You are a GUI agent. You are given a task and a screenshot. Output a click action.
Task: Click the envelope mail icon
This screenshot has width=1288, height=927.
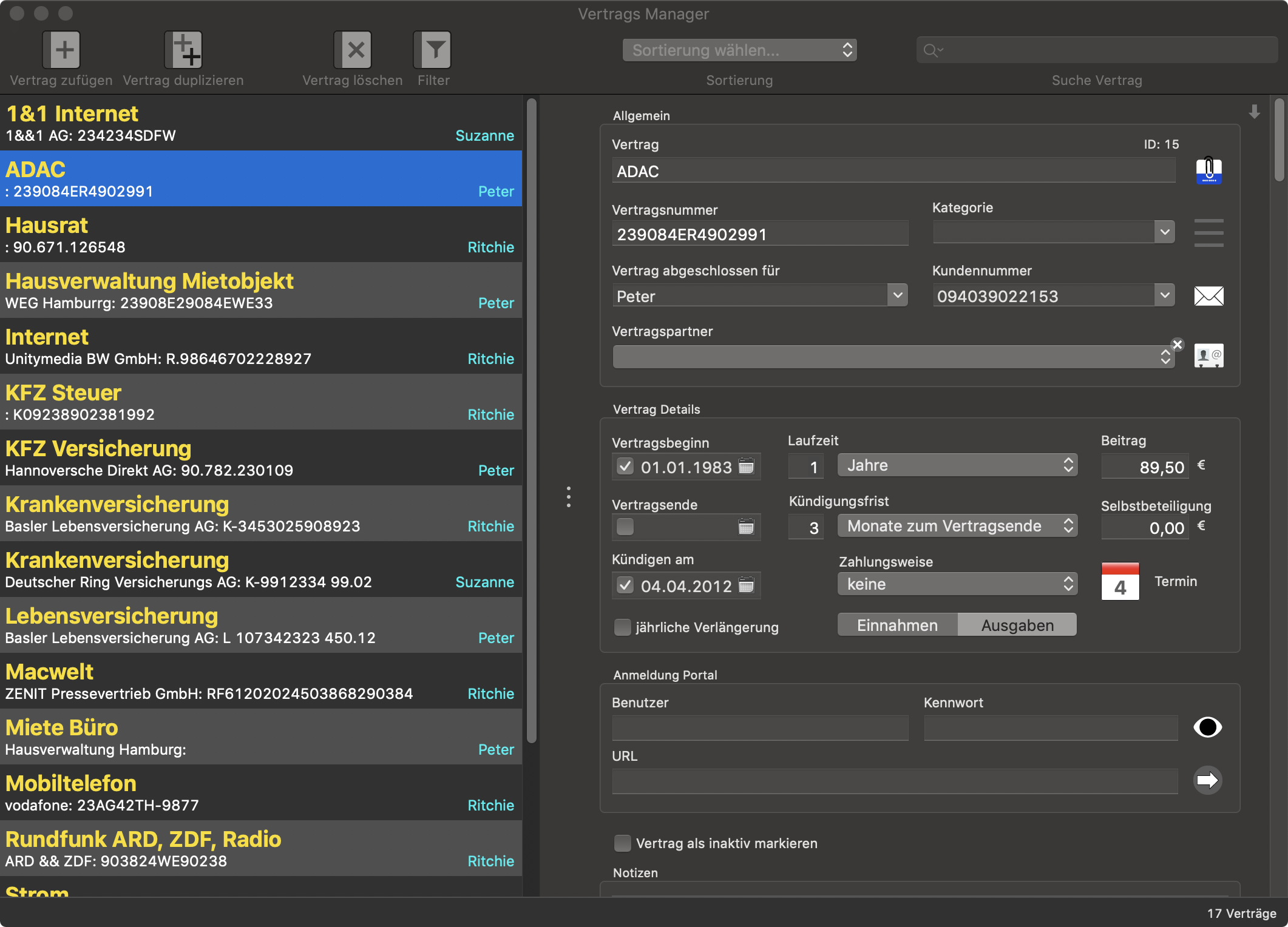1208,296
